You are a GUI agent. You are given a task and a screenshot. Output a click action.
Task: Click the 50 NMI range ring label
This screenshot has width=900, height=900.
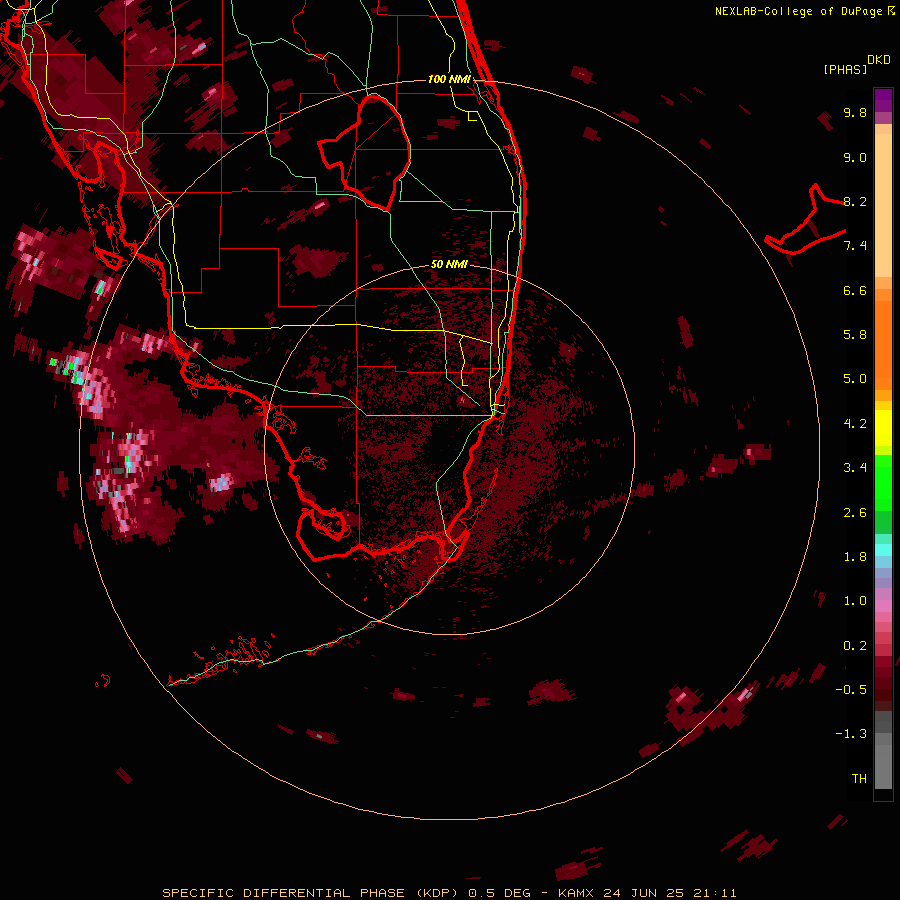(x=449, y=265)
